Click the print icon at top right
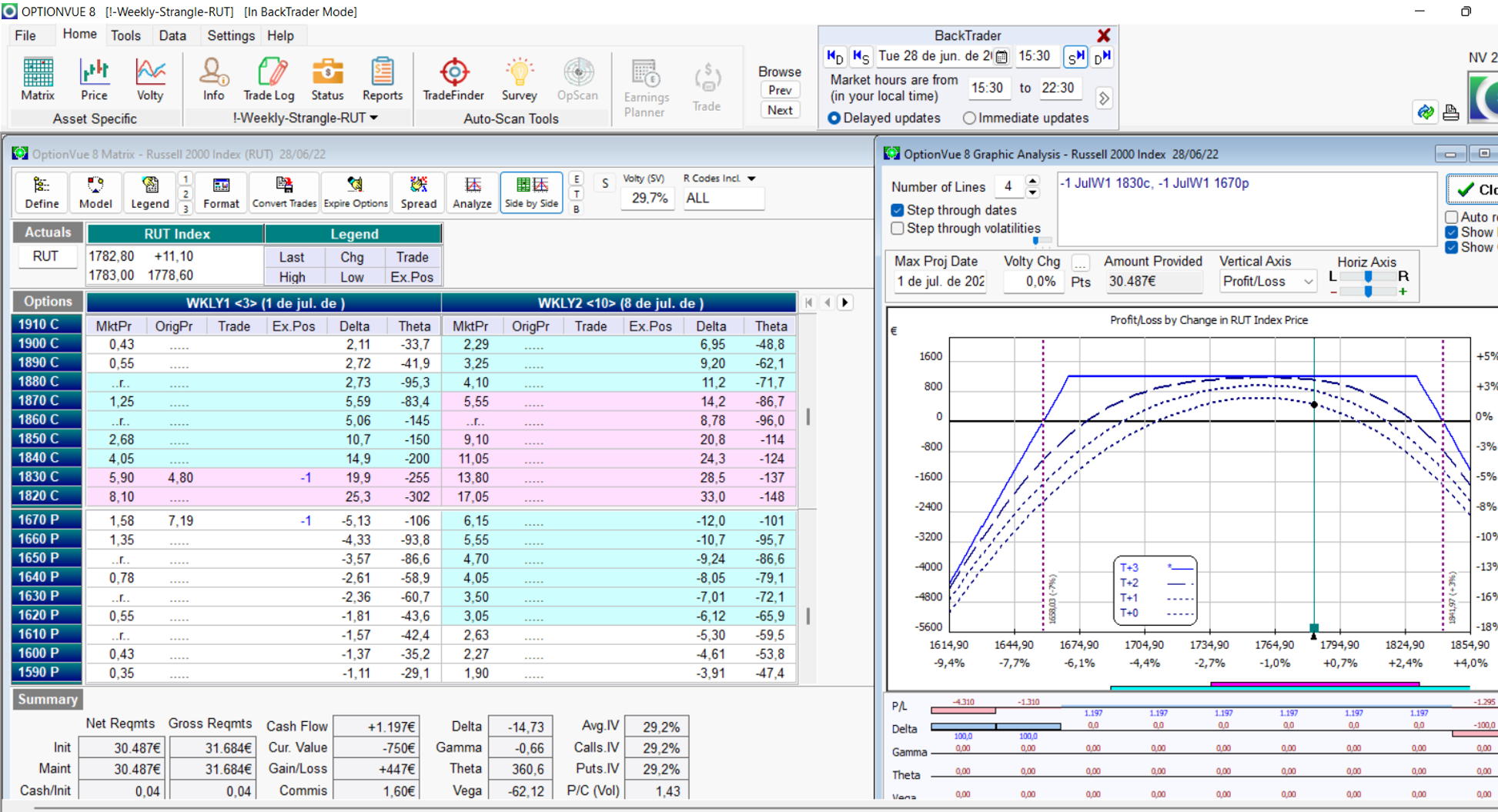1498x812 pixels. click(x=1451, y=112)
